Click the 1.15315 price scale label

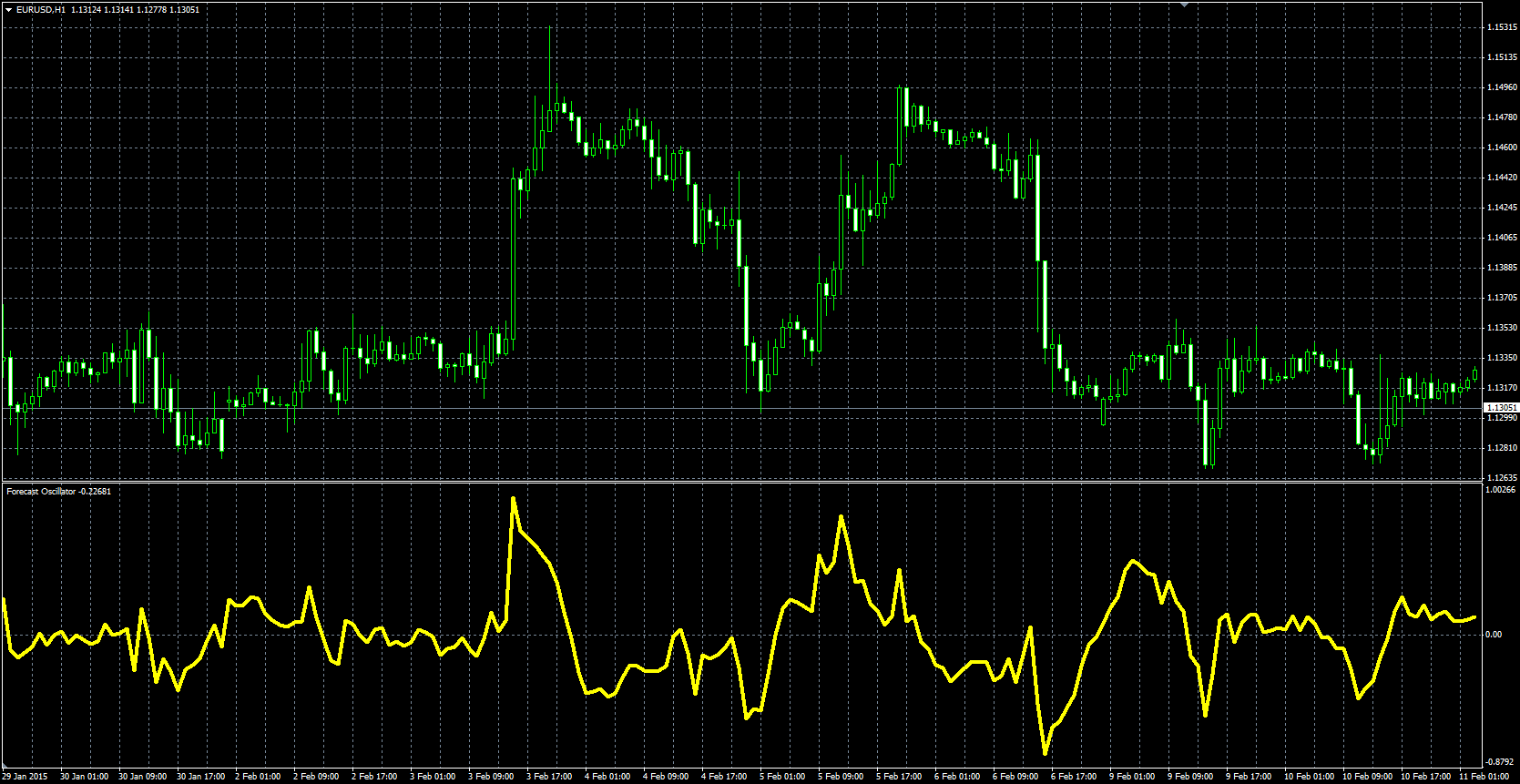click(x=1502, y=27)
